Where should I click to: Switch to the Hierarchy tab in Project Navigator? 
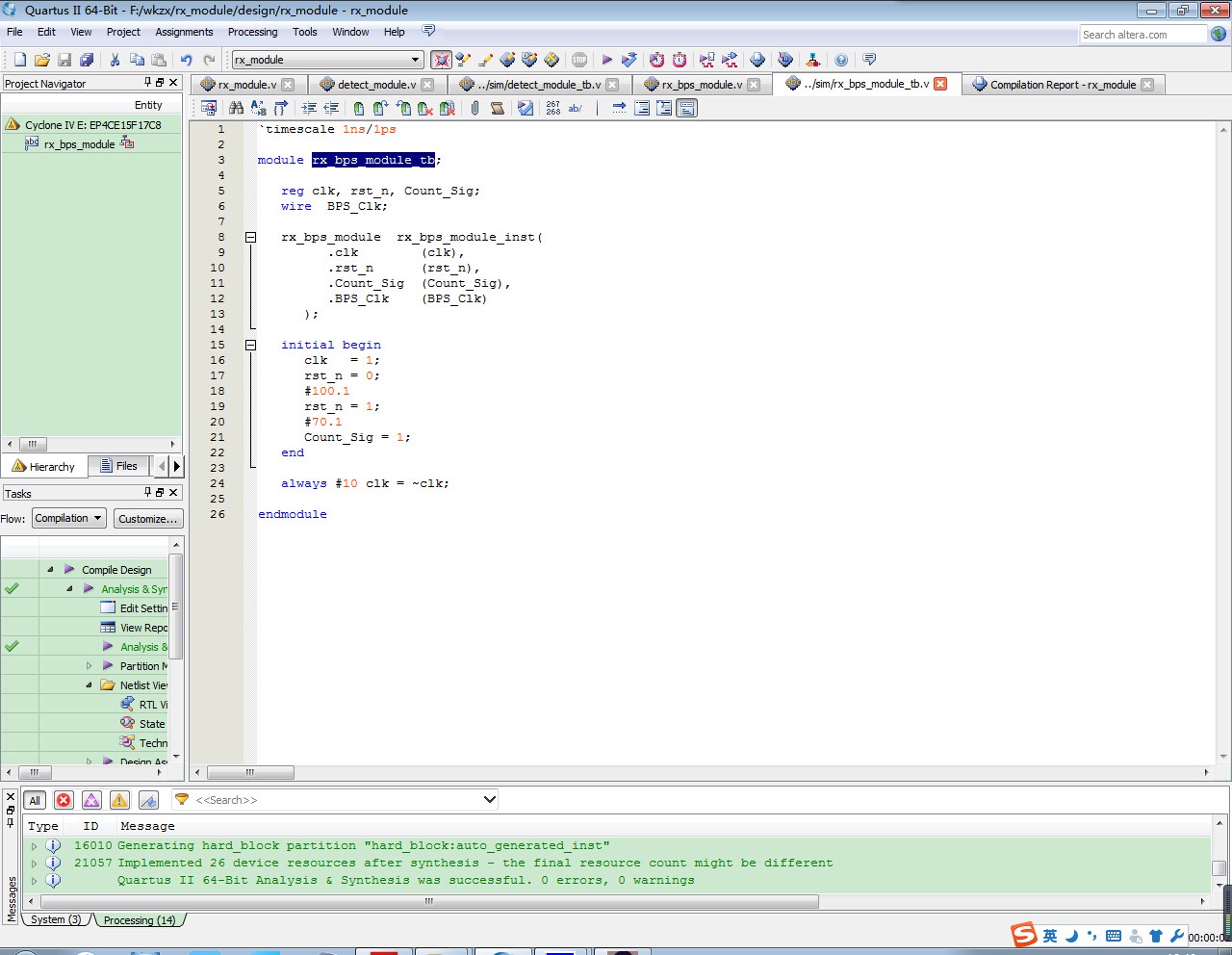pyautogui.click(x=44, y=466)
